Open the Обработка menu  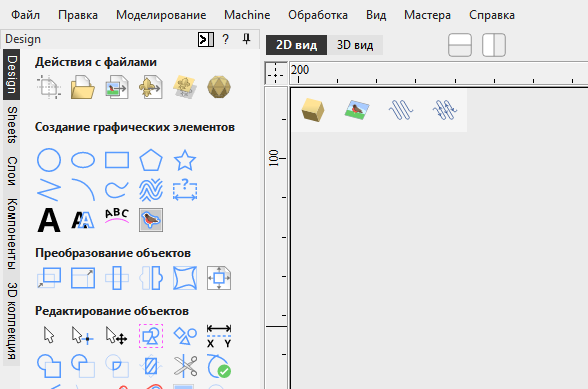[318, 15]
